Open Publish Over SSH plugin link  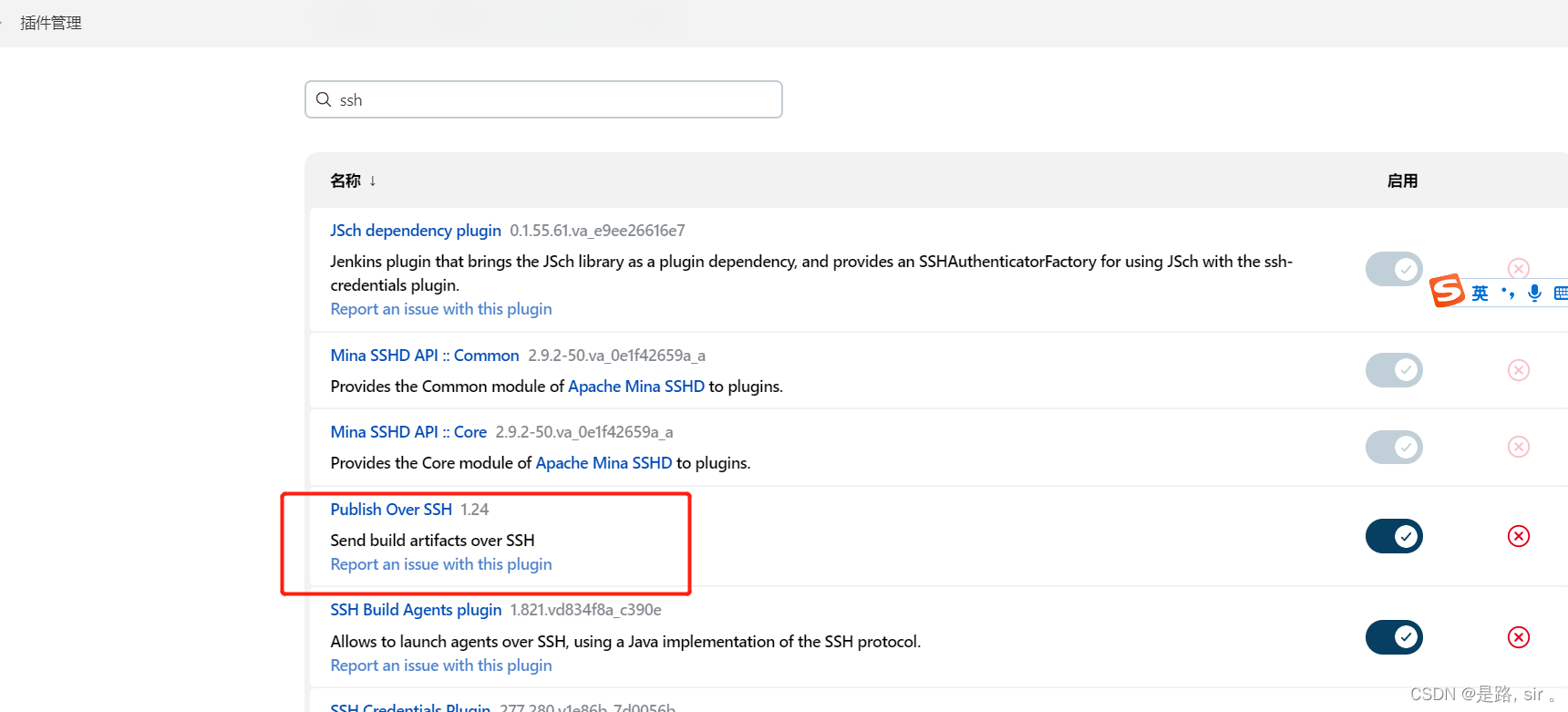click(391, 510)
